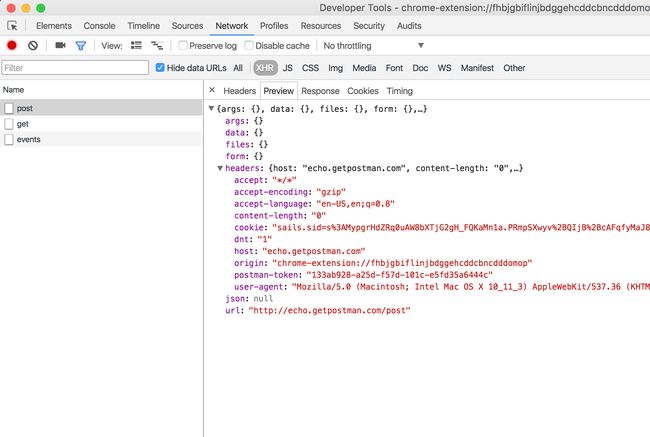This screenshot has height=437, width=650.
Task: Stop recording network log (red dot)
Action: pos(12,46)
